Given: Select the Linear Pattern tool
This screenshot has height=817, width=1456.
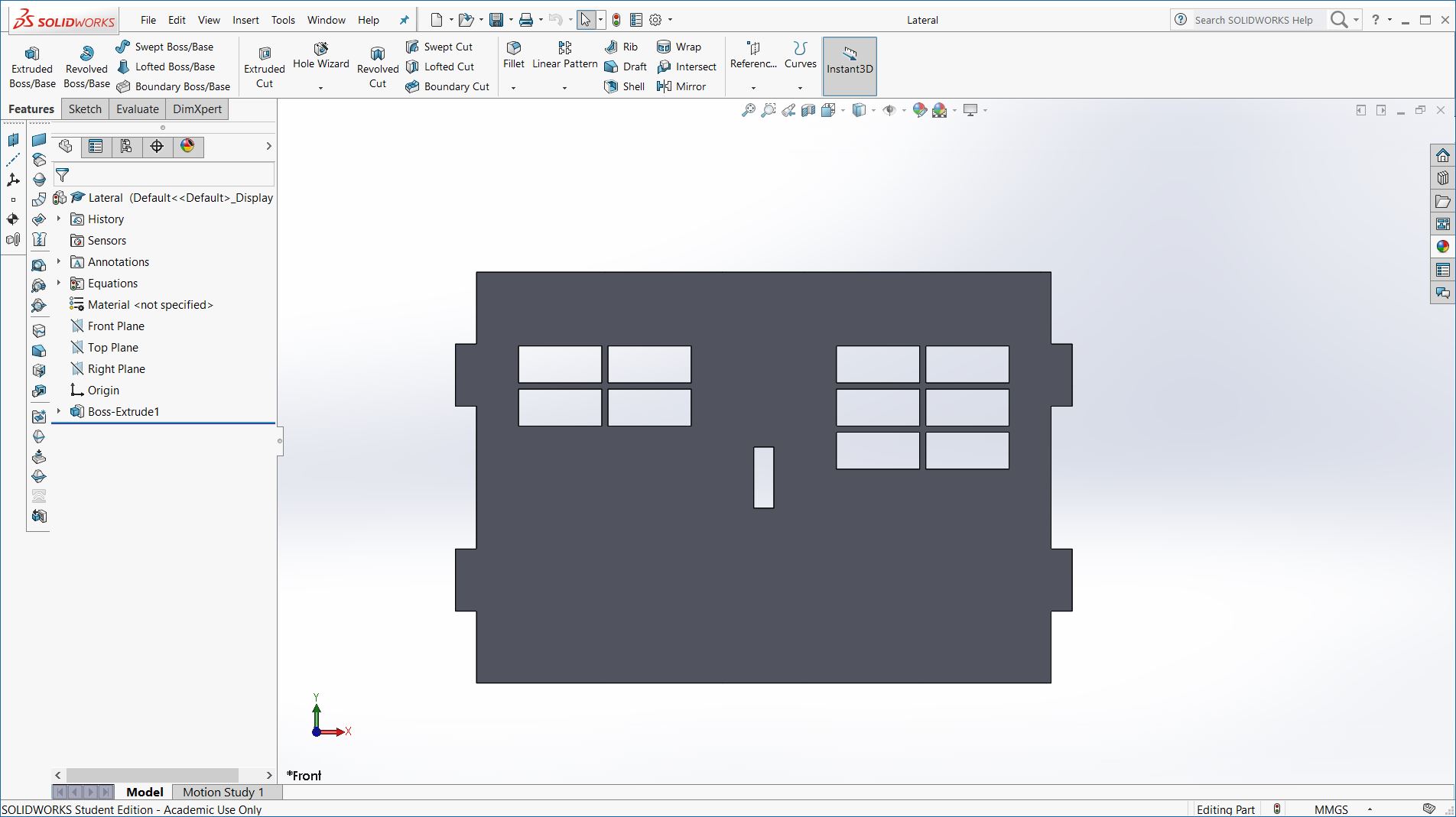Looking at the screenshot, I should coord(564,56).
